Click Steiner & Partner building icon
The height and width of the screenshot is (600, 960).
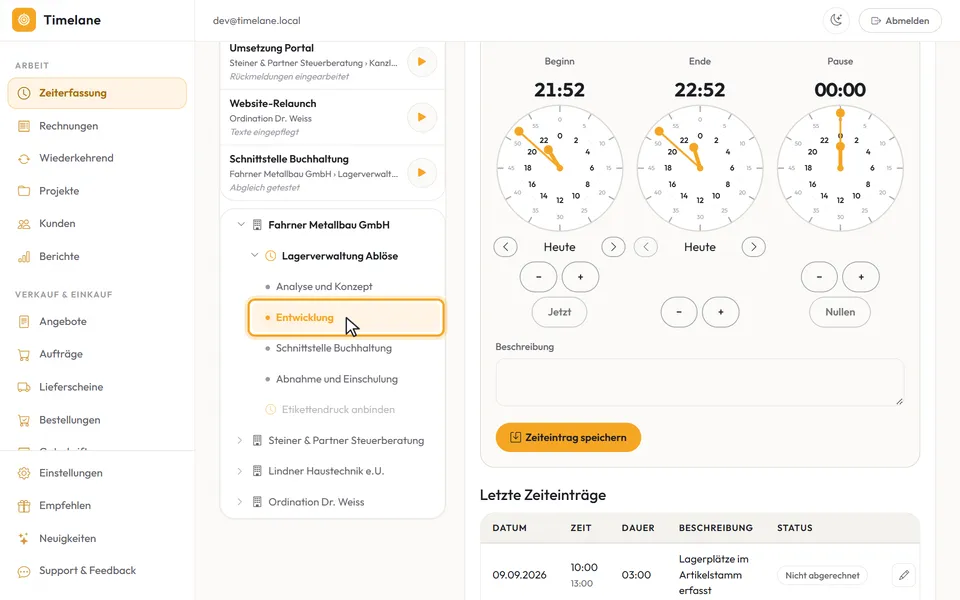[x=258, y=440]
